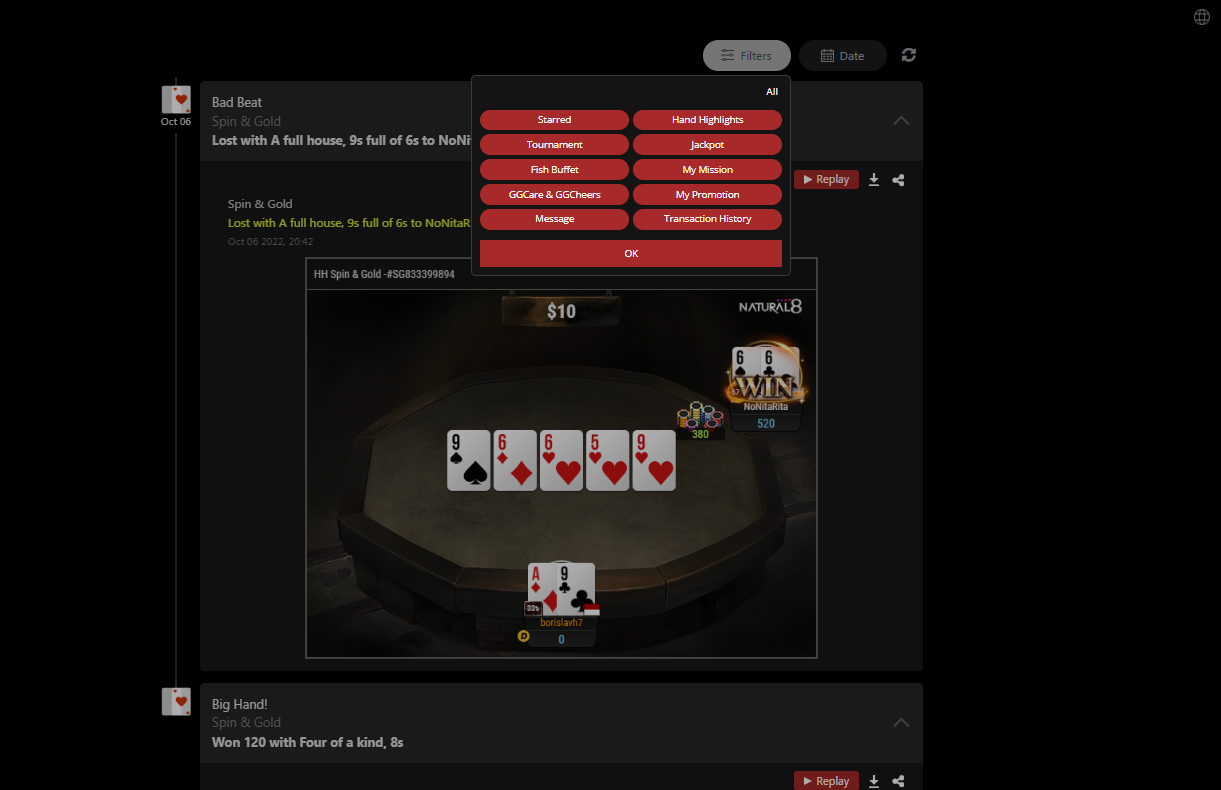Open the Filters menu button

pyautogui.click(x=747, y=56)
